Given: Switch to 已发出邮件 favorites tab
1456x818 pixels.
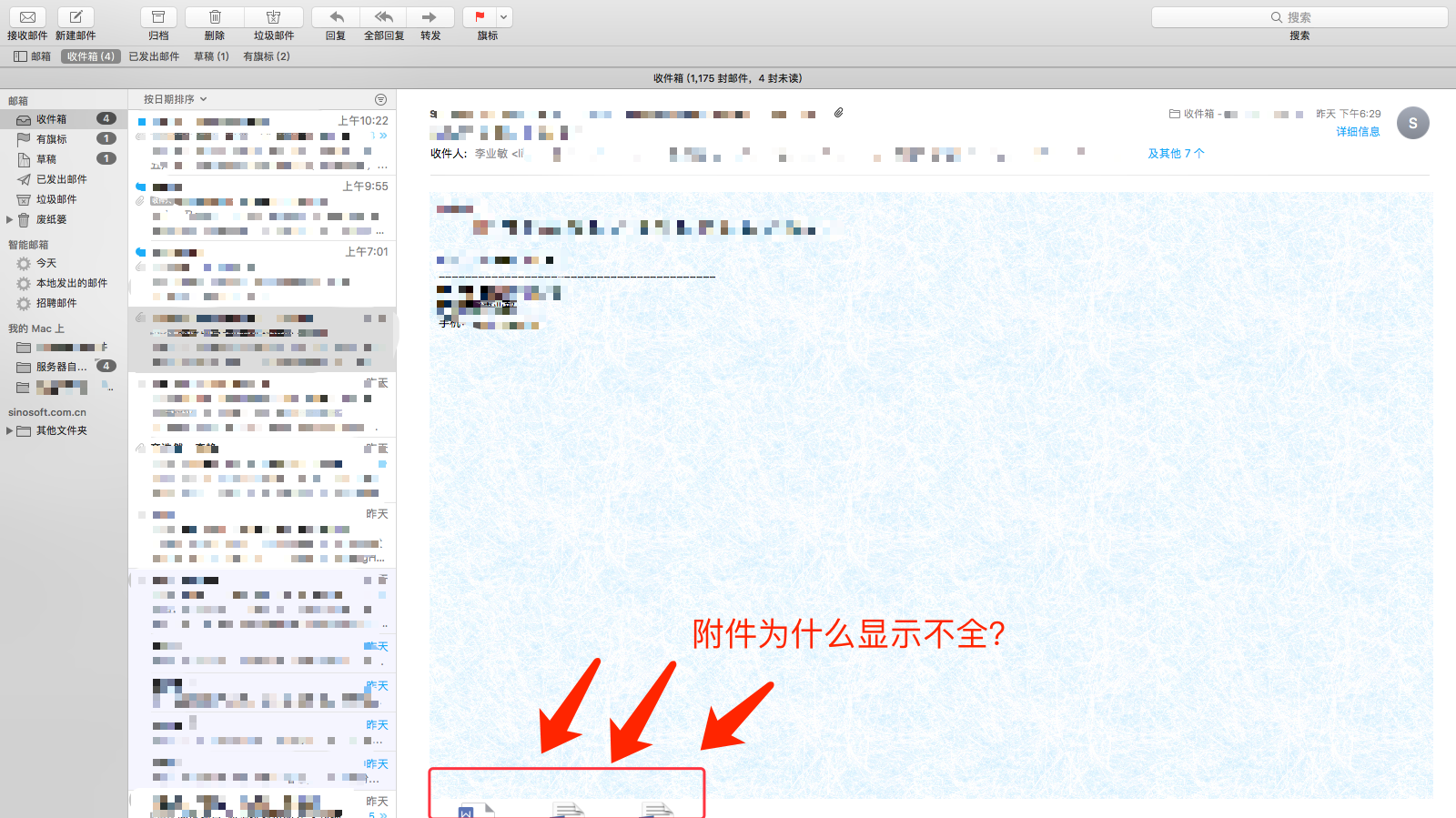Looking at the screenshot, I should pyautogui.click(x=154, y=56).
